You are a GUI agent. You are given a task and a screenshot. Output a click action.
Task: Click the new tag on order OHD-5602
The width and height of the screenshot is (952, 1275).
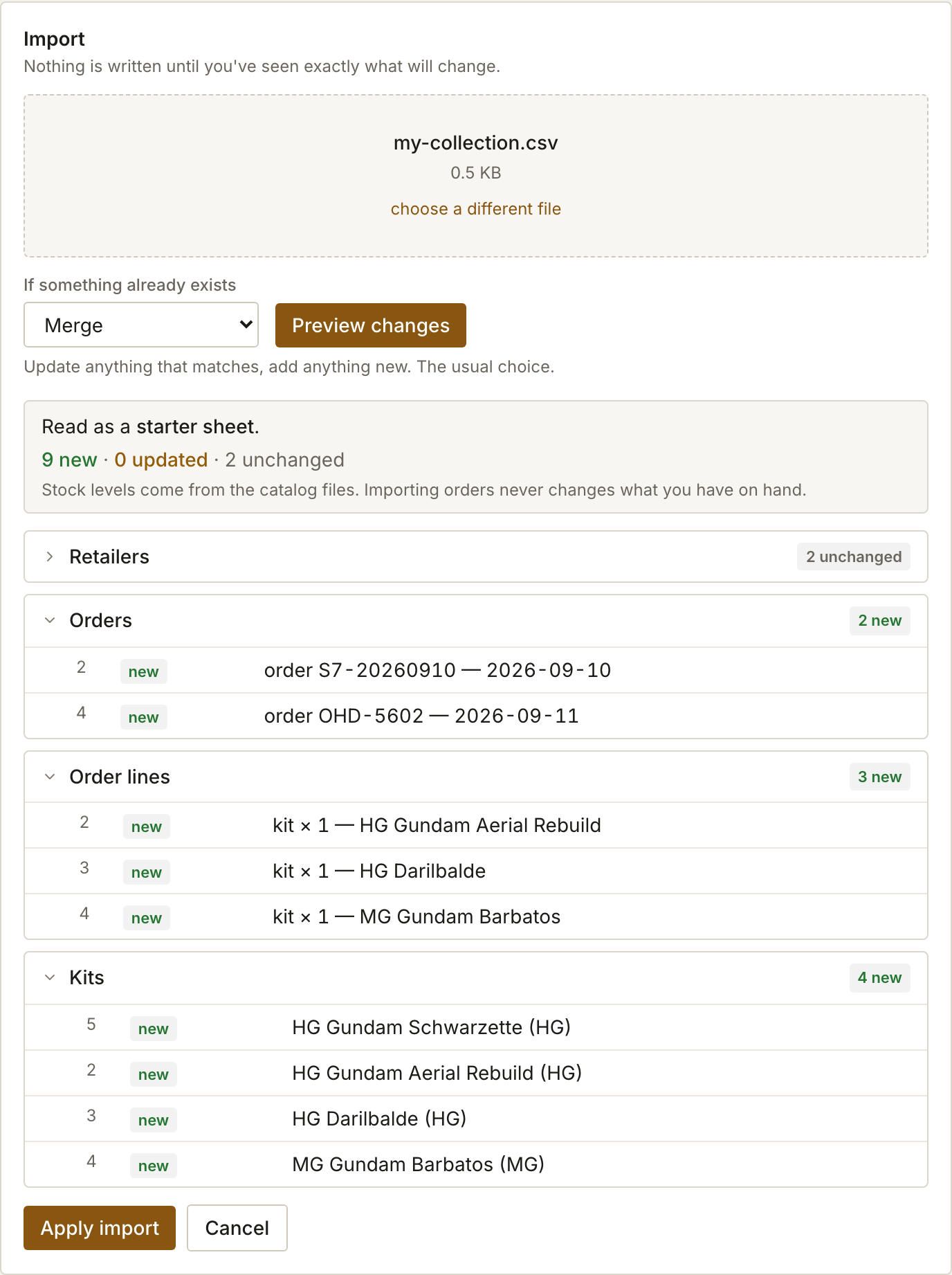click(144, 717)
